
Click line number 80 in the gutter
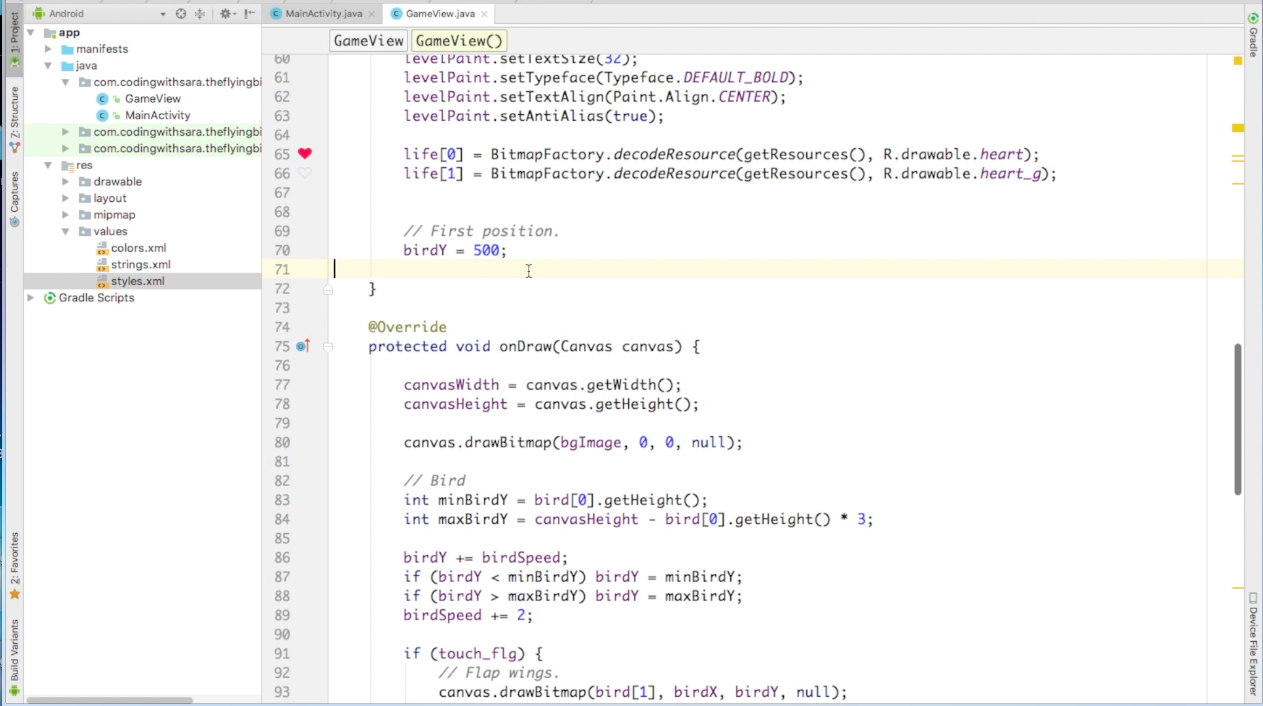(281, 442)
